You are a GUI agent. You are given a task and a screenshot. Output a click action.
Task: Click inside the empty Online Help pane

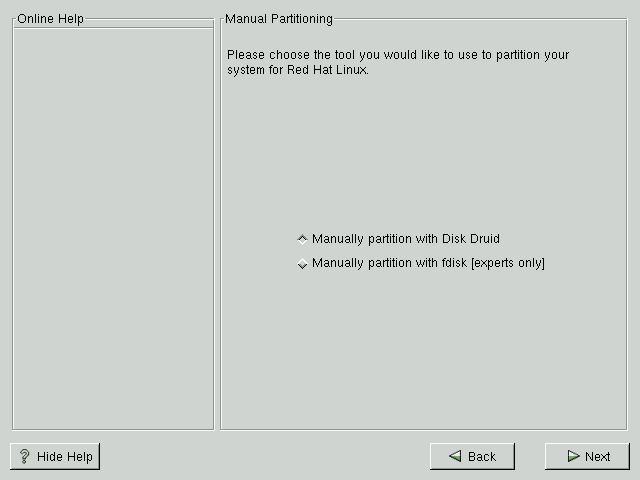tap(113, 228)
